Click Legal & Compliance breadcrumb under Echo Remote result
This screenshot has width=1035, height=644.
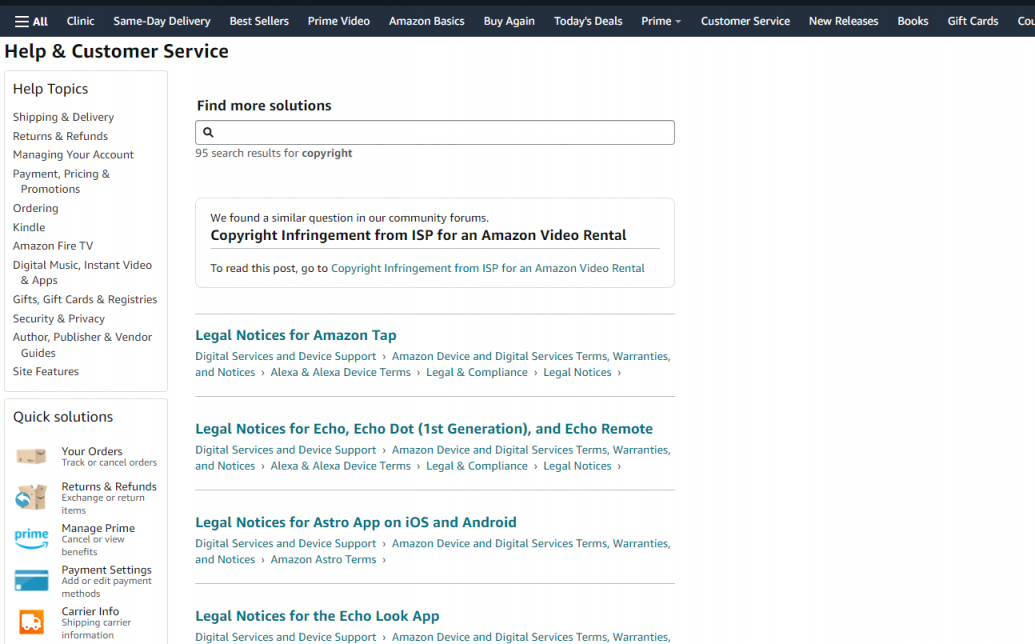(x=477, y=466)
